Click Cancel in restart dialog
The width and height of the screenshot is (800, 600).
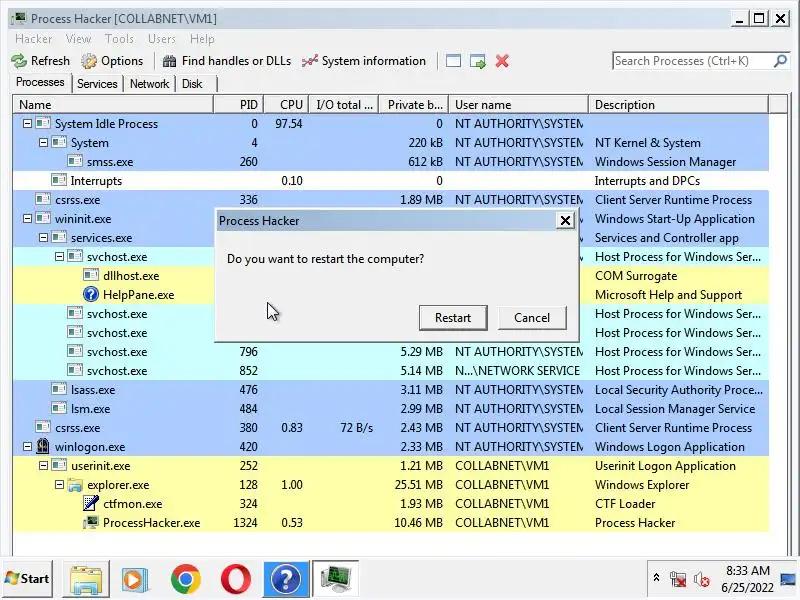[532, 318]
